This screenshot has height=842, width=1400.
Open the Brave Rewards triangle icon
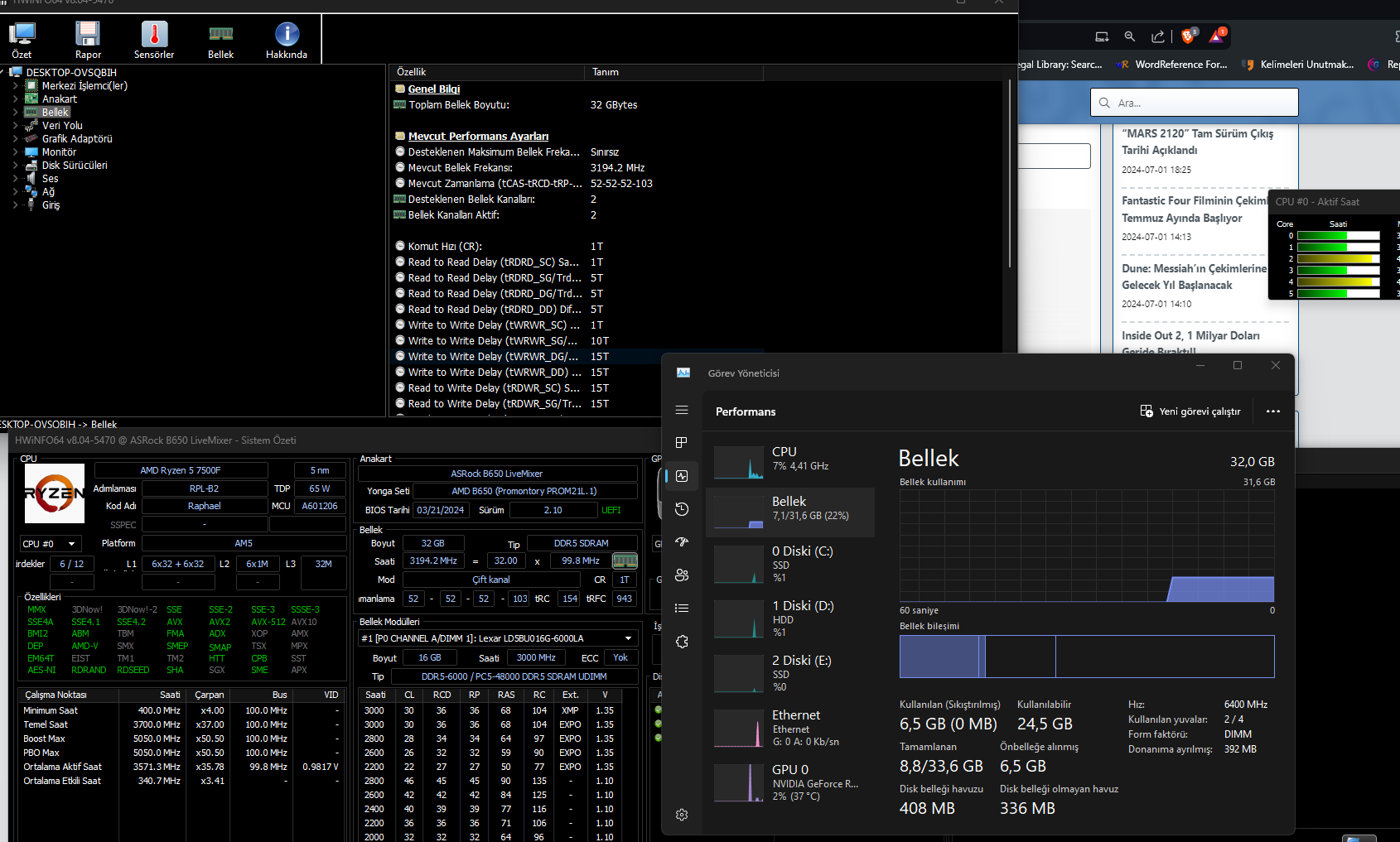1217,36
